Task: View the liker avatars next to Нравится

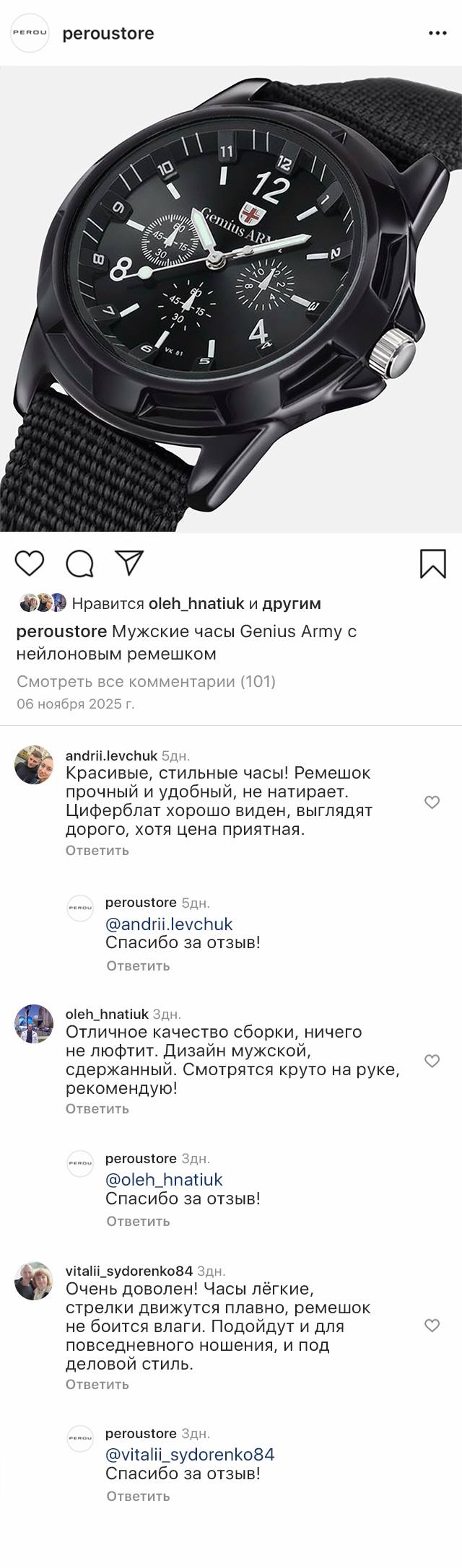Action: (43, 603)
